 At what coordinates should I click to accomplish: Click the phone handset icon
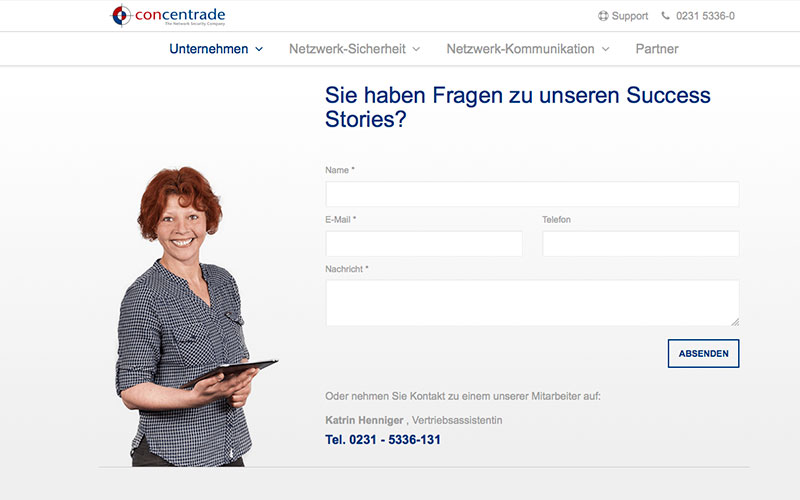pos(665,15)
